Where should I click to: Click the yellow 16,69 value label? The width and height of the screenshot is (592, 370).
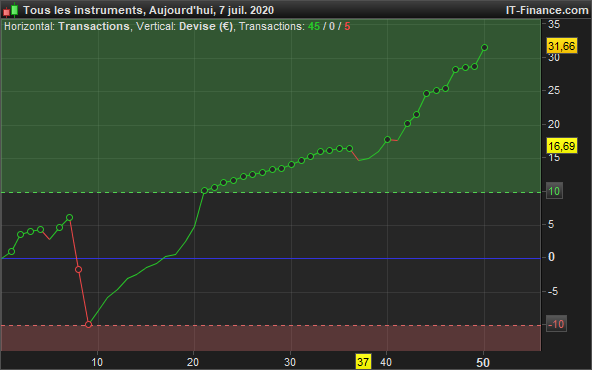(562, 146)
